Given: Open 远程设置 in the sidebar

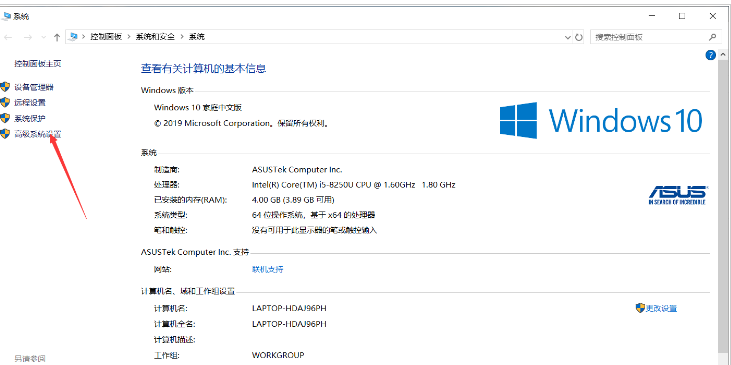Looking at the screenshot, I should pos(30,103).
